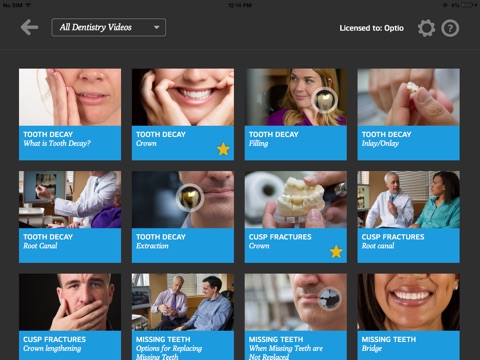480x360 pixels.
Task: Select the Cusp Fractures 'Root canal' caption
Action: tap(378, 246)
